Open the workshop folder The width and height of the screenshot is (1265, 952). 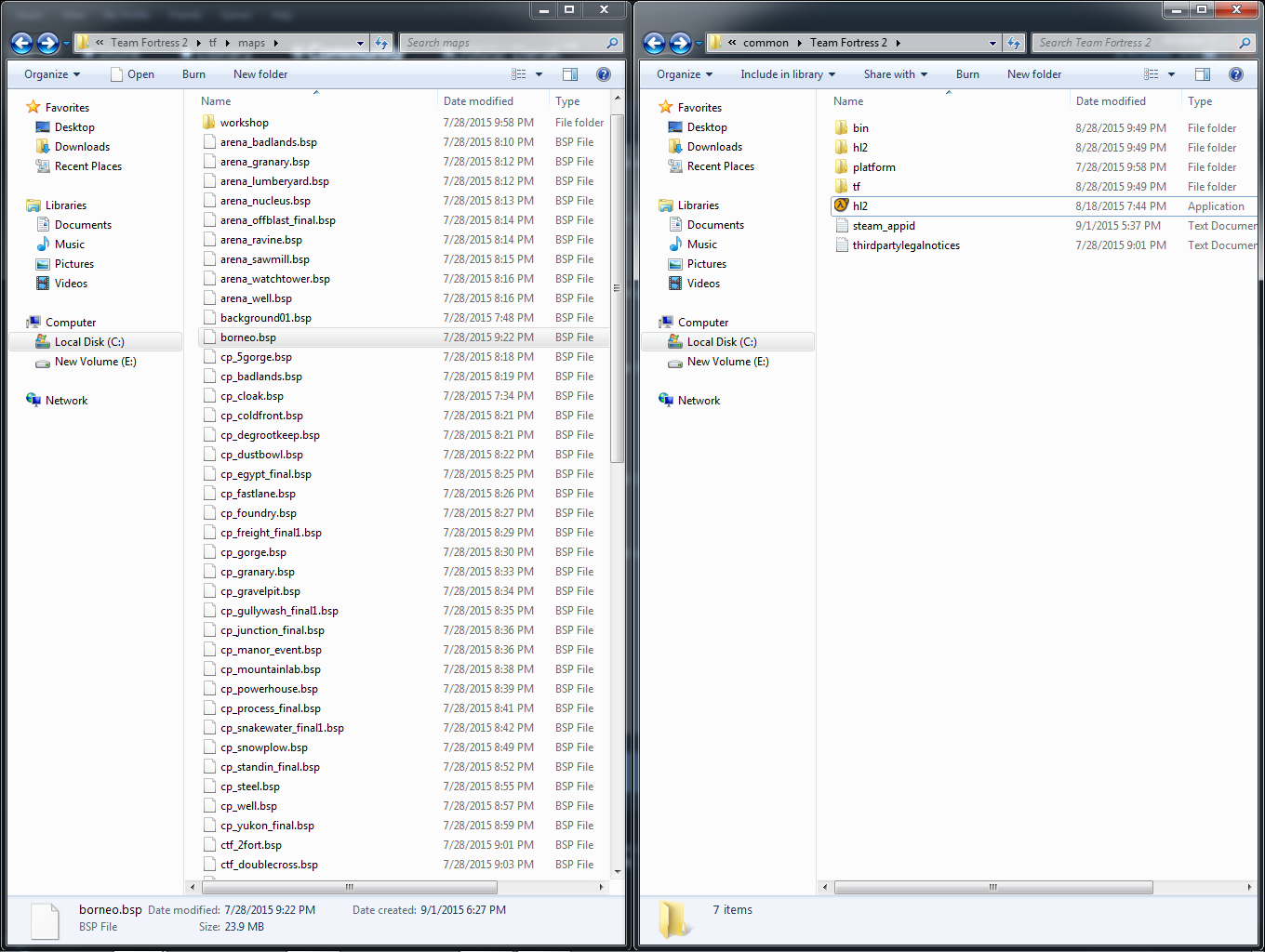244,123
